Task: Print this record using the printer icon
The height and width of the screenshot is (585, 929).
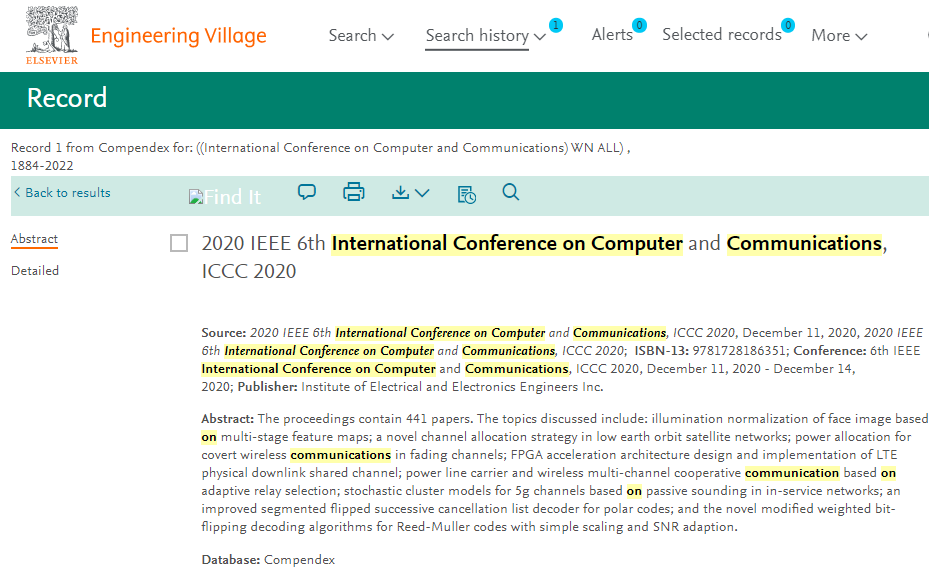Action: coord(353,192)
